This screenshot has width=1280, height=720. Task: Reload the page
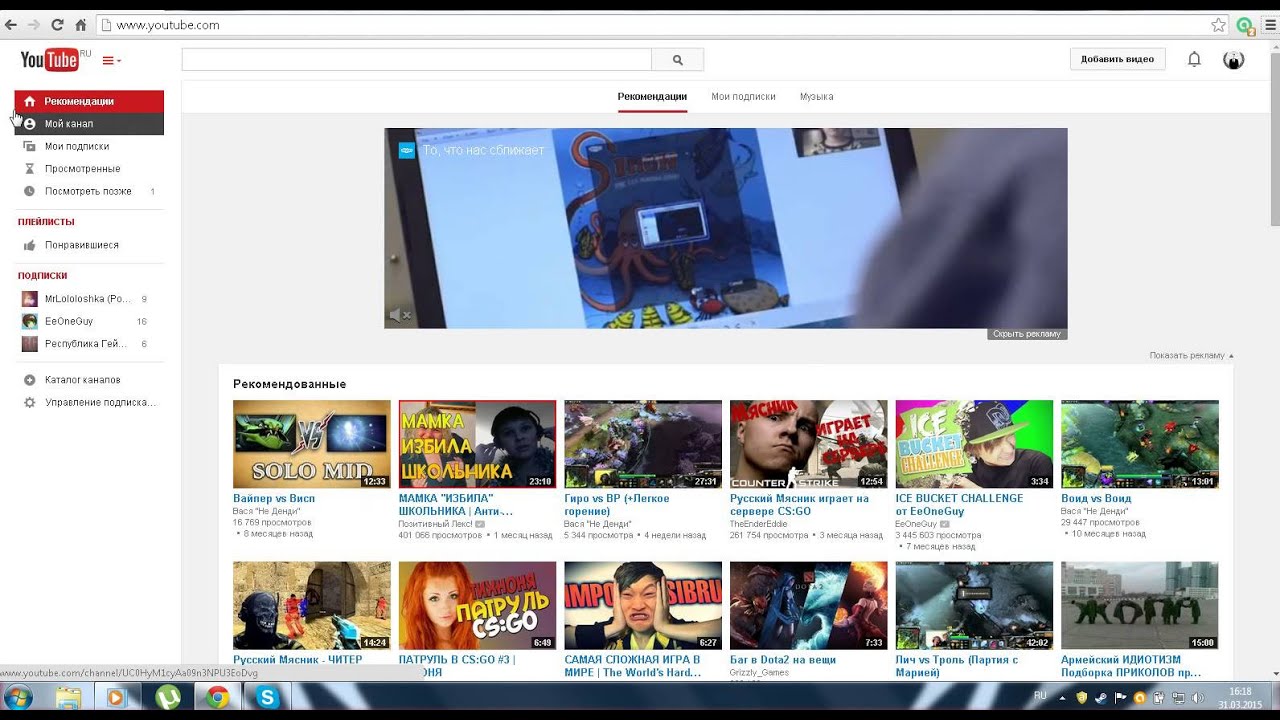(x=57, y=25)
